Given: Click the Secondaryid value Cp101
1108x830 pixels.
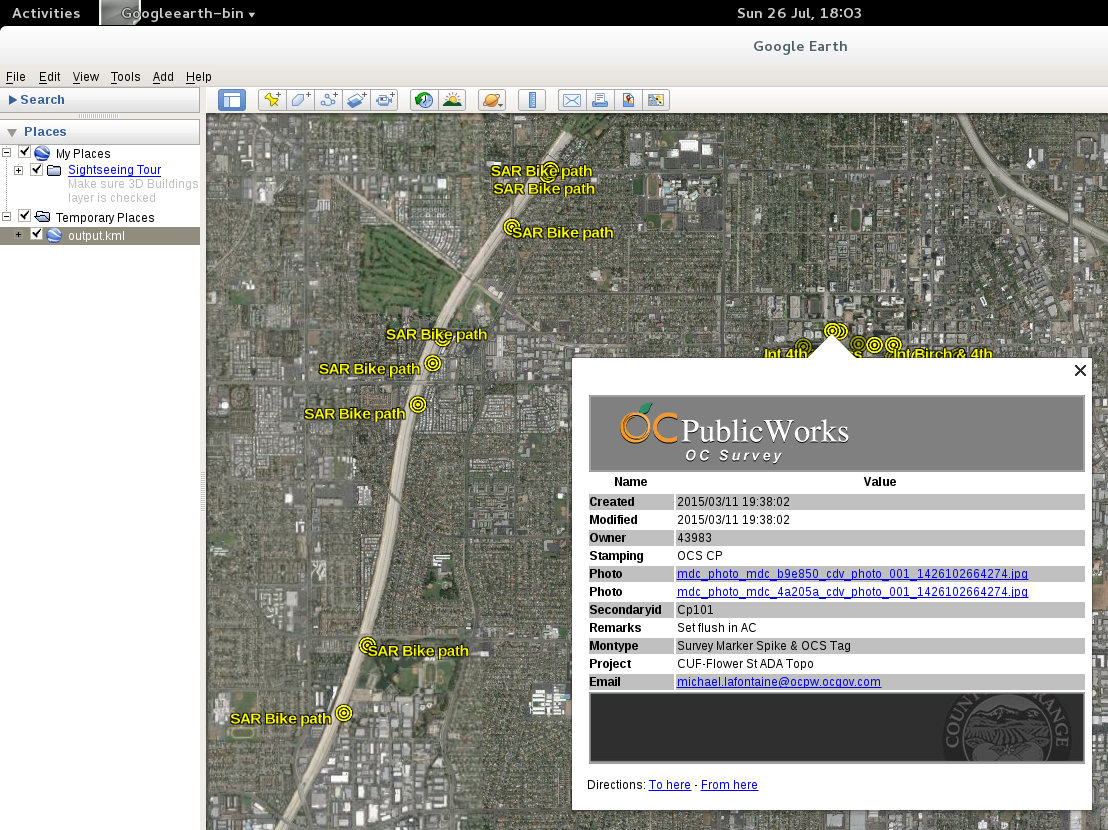Looking at the screenshot, I should tap(695, 610).
